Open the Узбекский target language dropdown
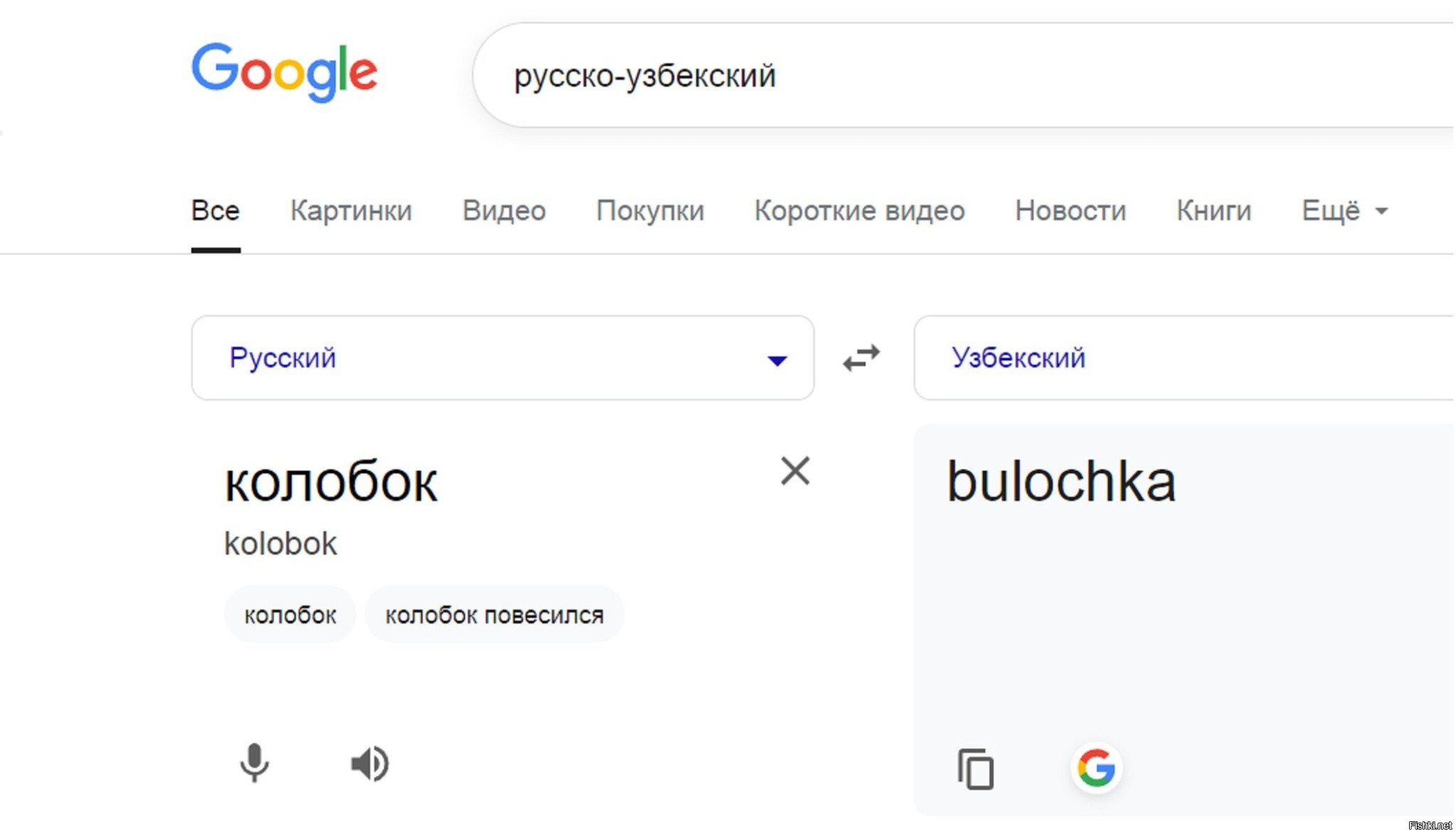The image size is (1456, 834). click(1184, 358)
